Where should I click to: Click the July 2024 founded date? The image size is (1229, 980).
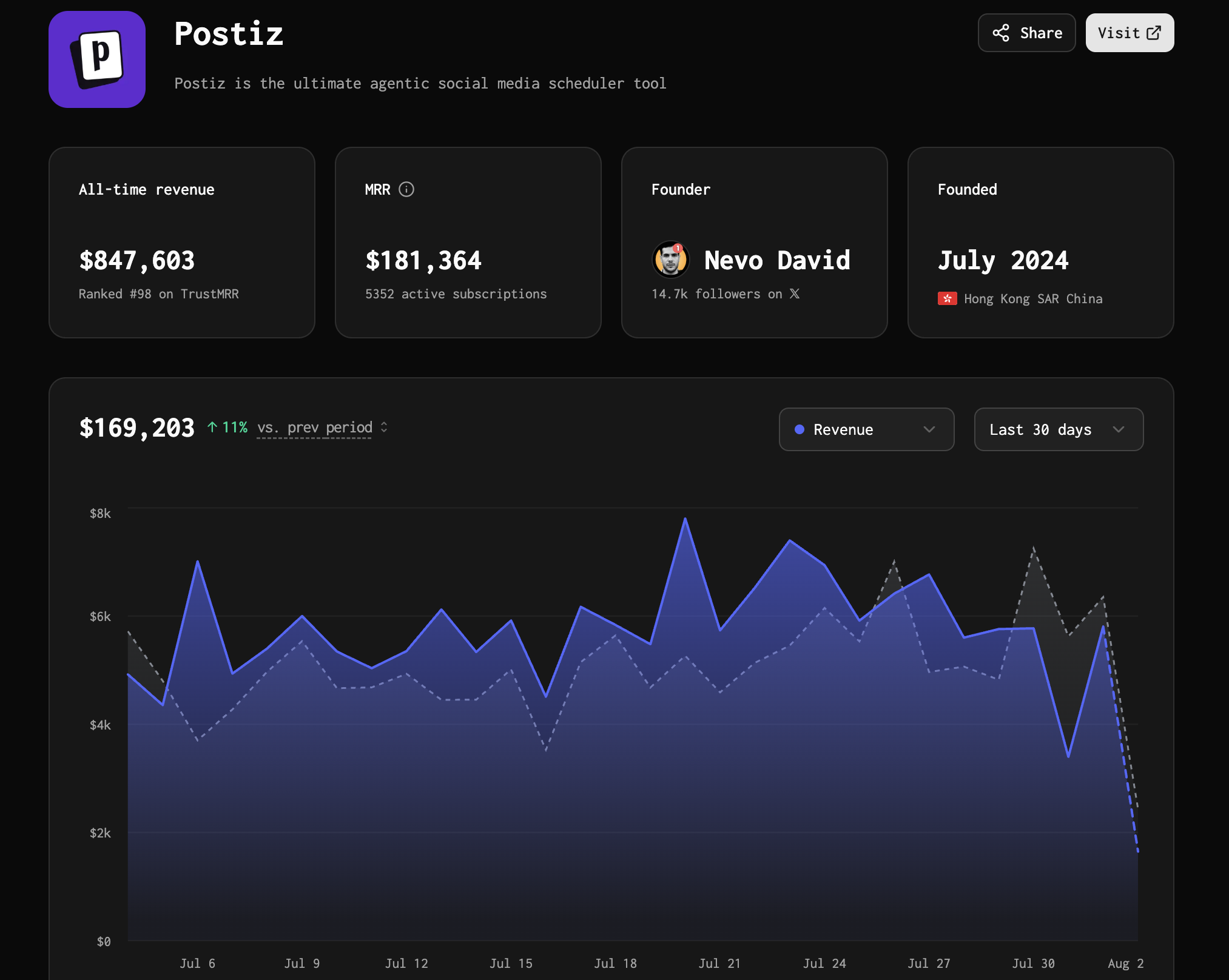(1003, 260)
